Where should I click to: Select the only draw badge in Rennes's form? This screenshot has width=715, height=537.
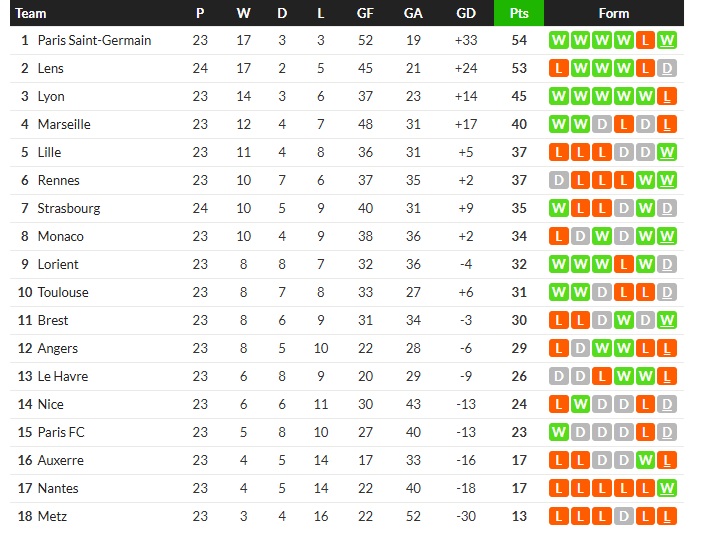point(558,180)
